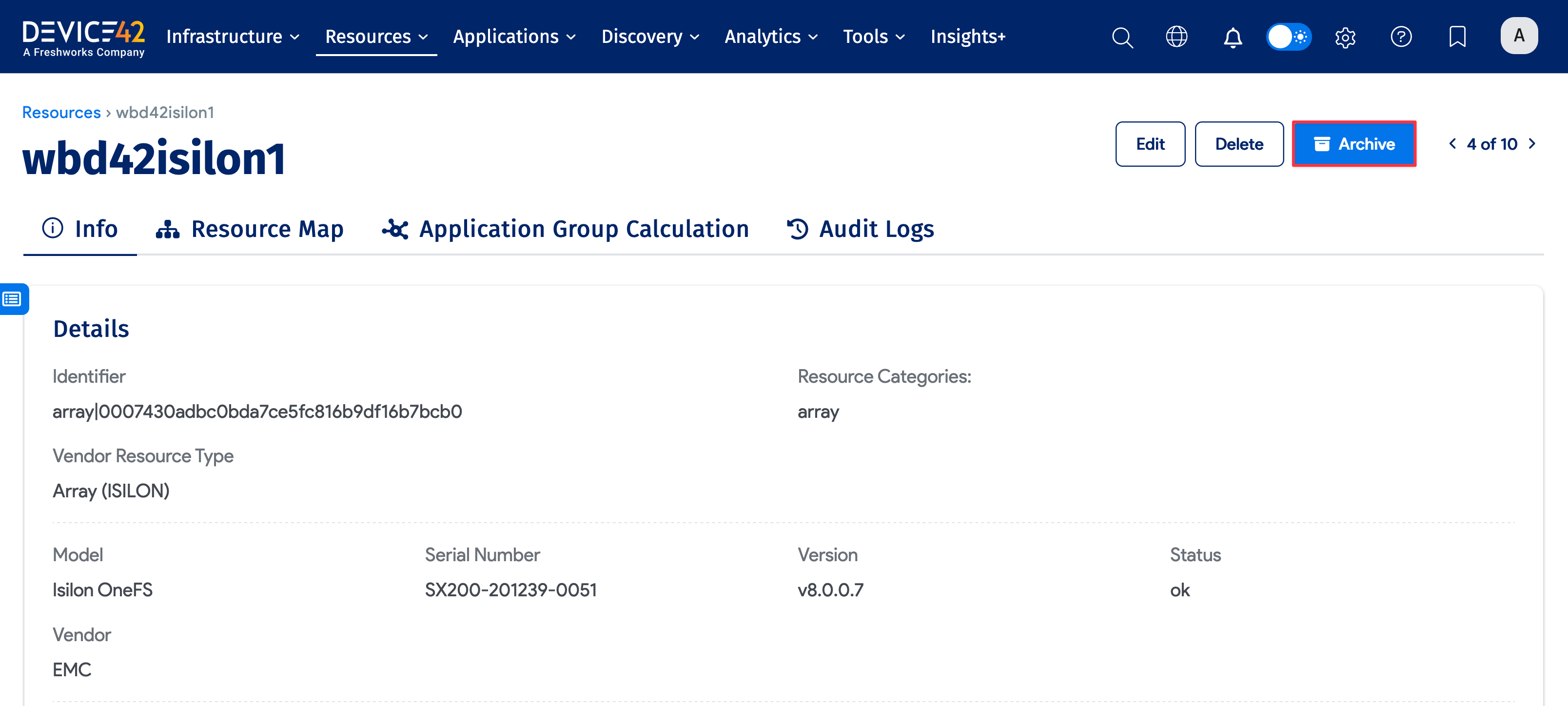
Task: Open the Discovery dropdown menu
Action: tap(649, 37)
